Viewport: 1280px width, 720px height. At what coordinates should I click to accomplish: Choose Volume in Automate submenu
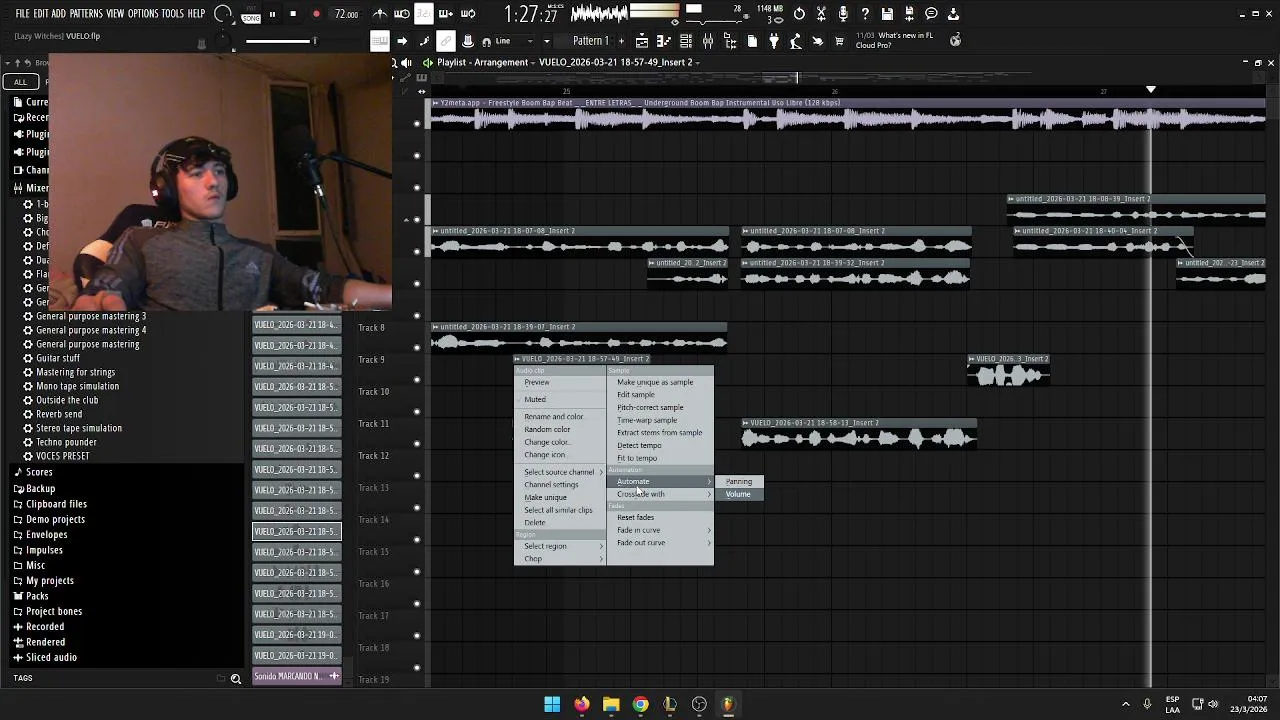740,494
